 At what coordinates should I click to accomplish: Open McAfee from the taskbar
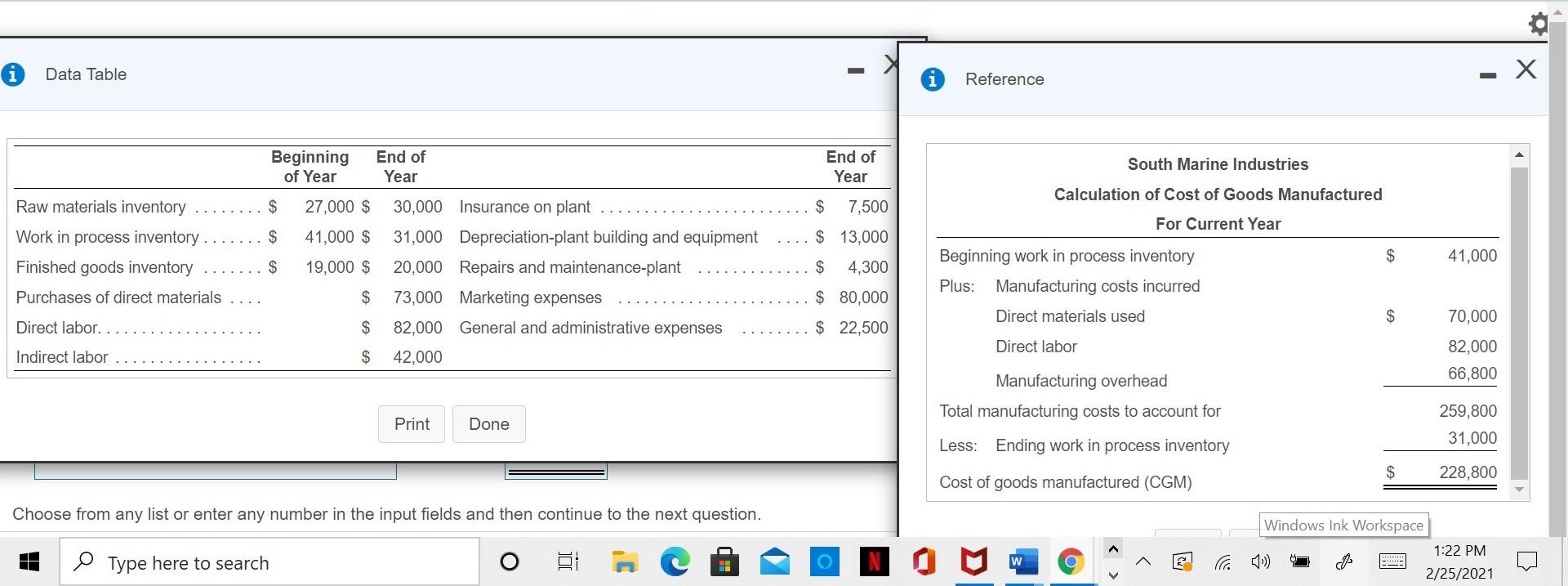click(x=973, y=561)
